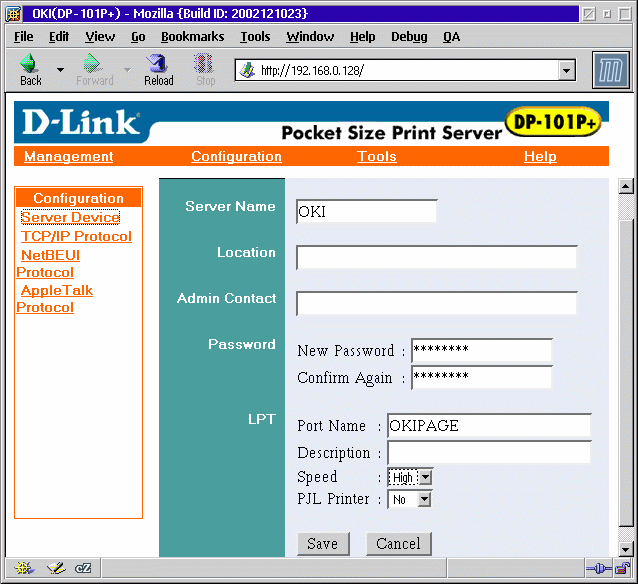The height and width of the screenshot is (584, 638).
Task: Select Server Device in sidebar
Action: click(x=70, y=217)
